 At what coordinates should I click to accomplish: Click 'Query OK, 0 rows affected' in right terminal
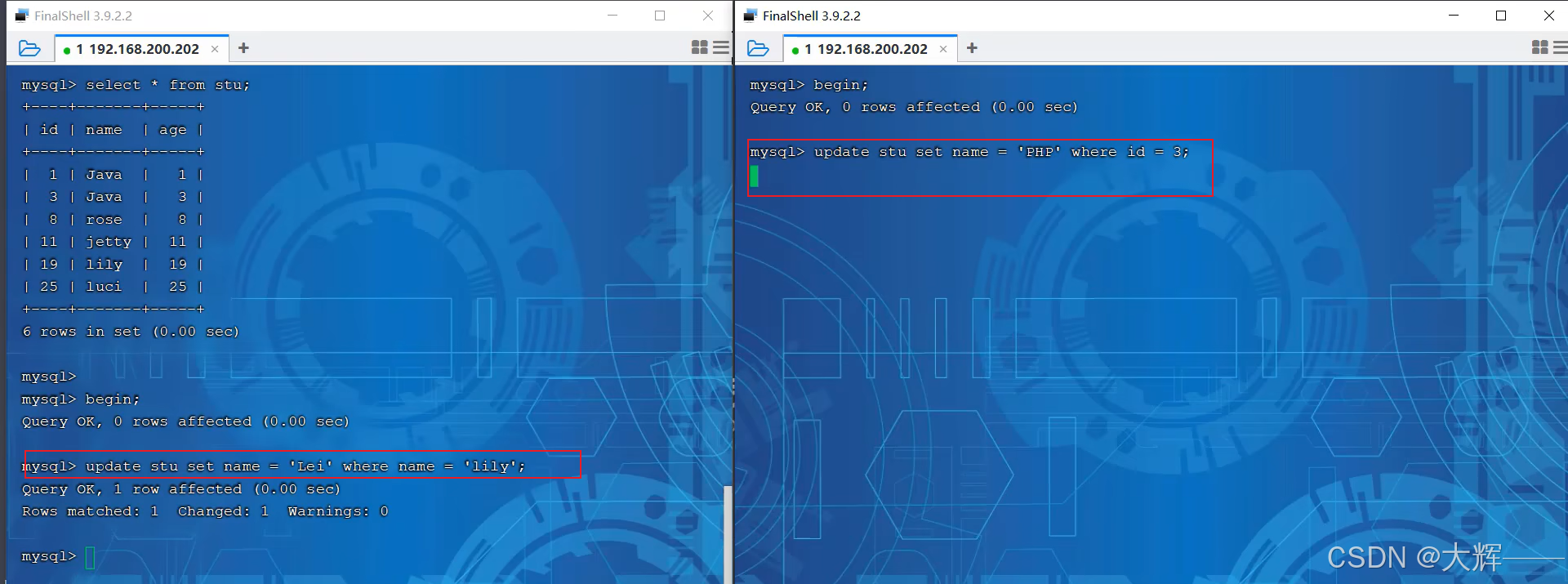pos(914,107)
